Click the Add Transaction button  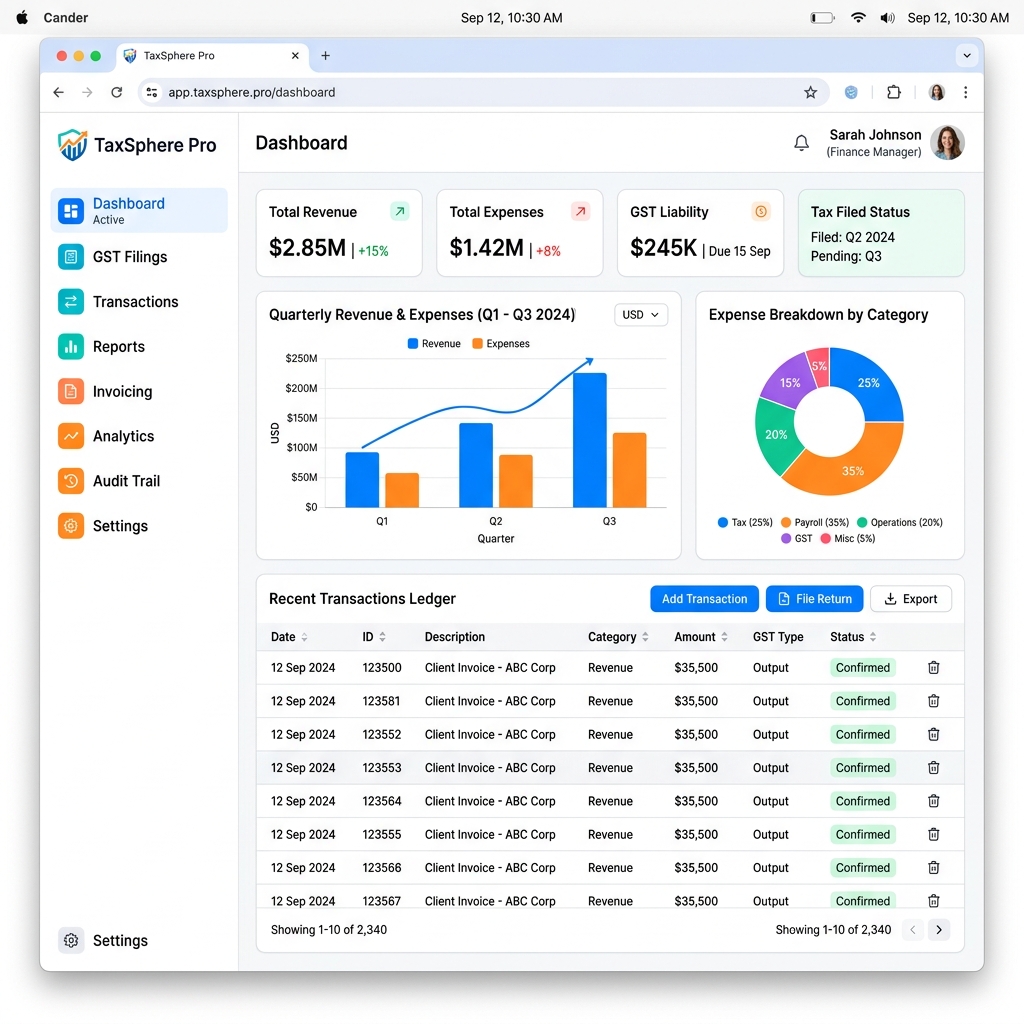pyautogui.click(x=704, y=599)
